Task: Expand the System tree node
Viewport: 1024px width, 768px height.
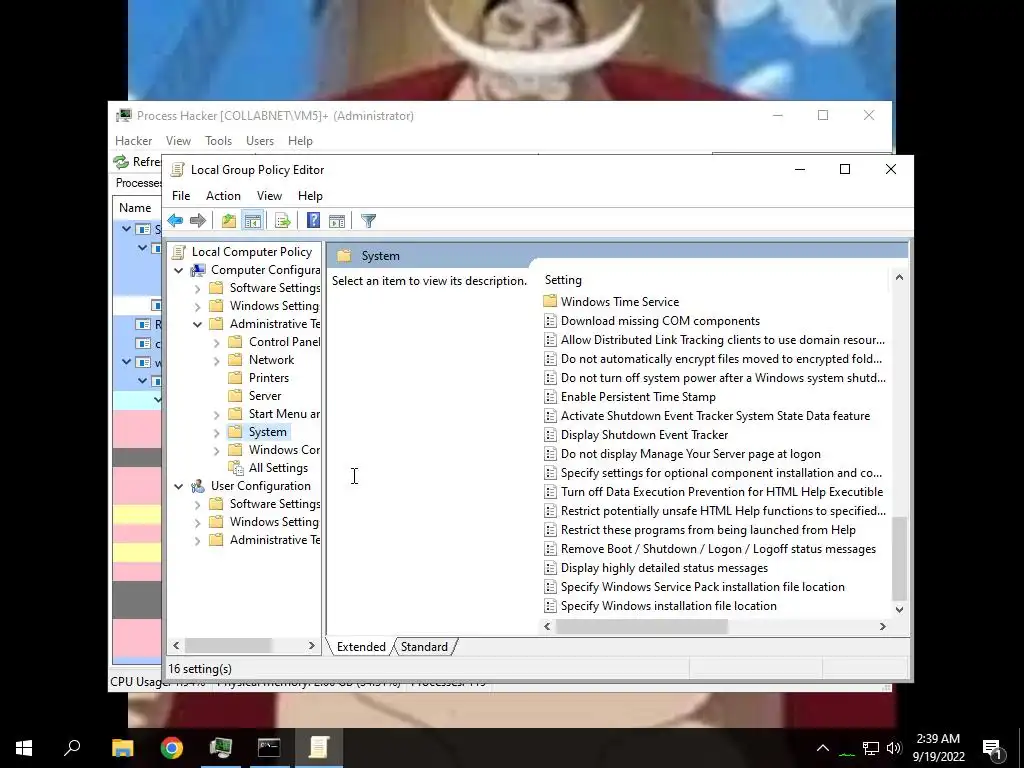Action: point(216,432)
